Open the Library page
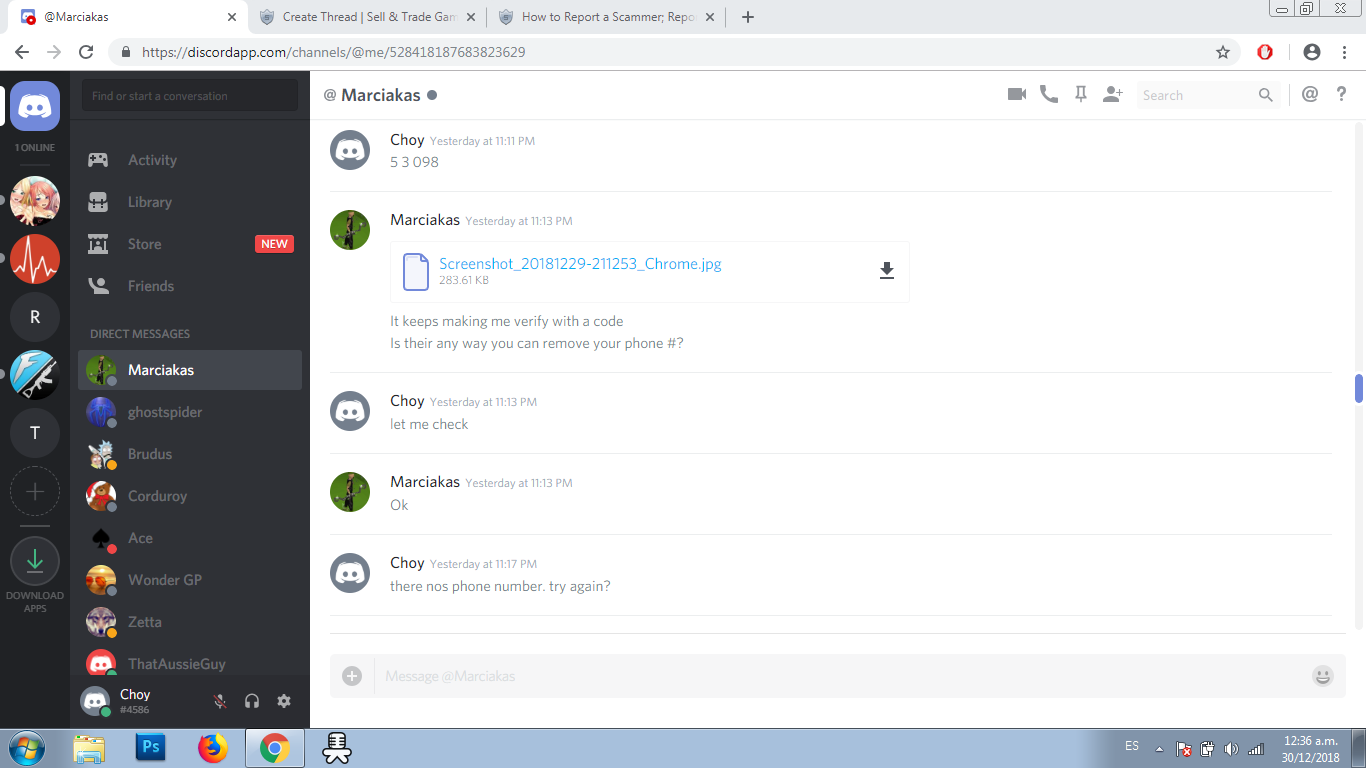 pos(190,202)
